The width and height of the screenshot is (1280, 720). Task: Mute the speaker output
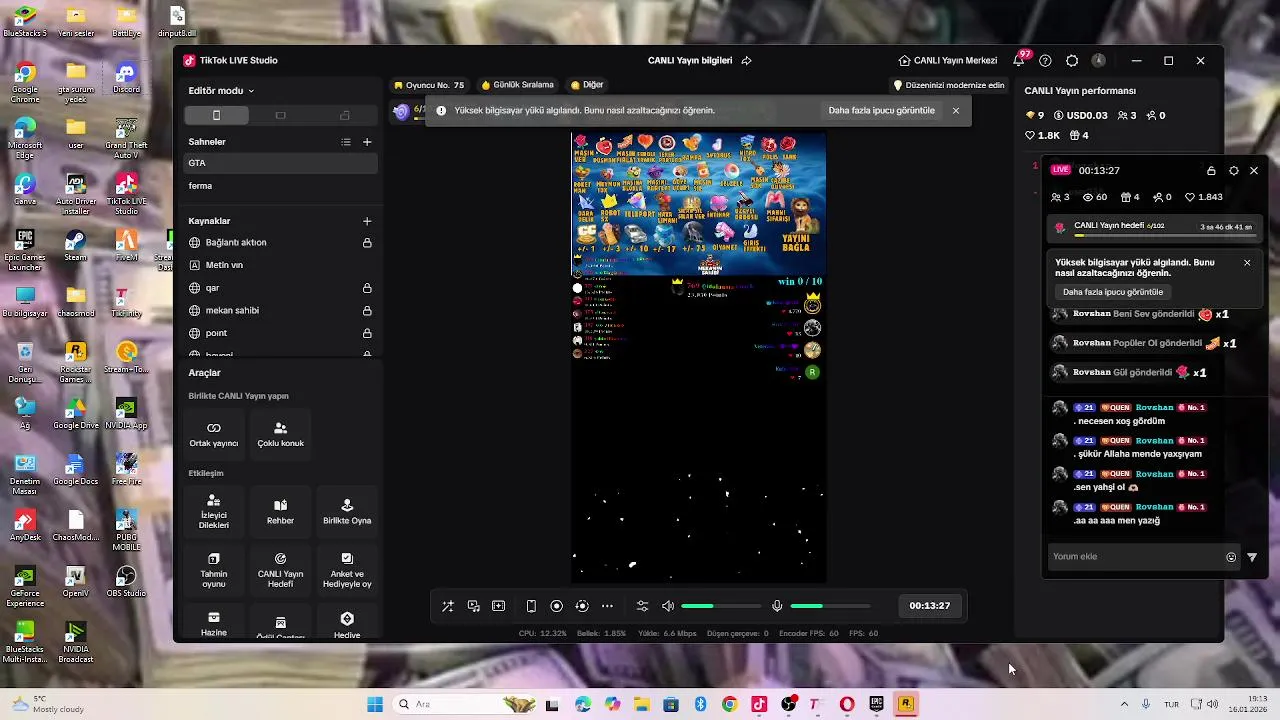[668, 606]
